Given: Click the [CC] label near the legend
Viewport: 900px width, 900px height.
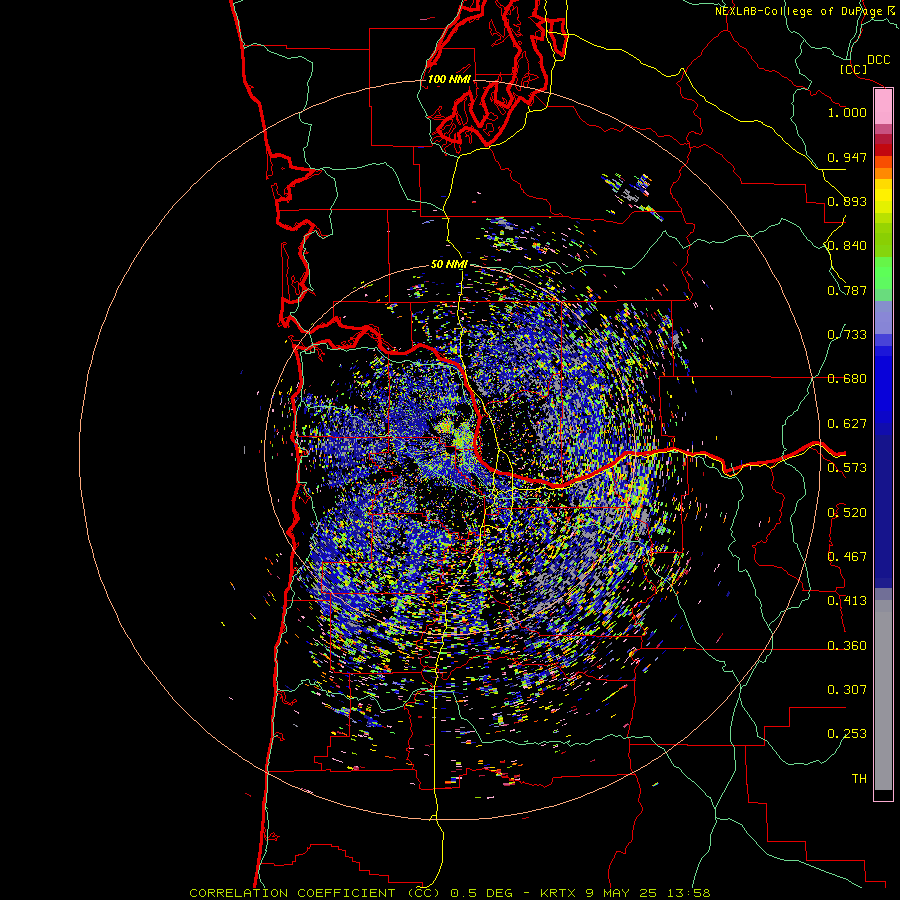Looking at the screenshot, I should (x=853, y=69).
